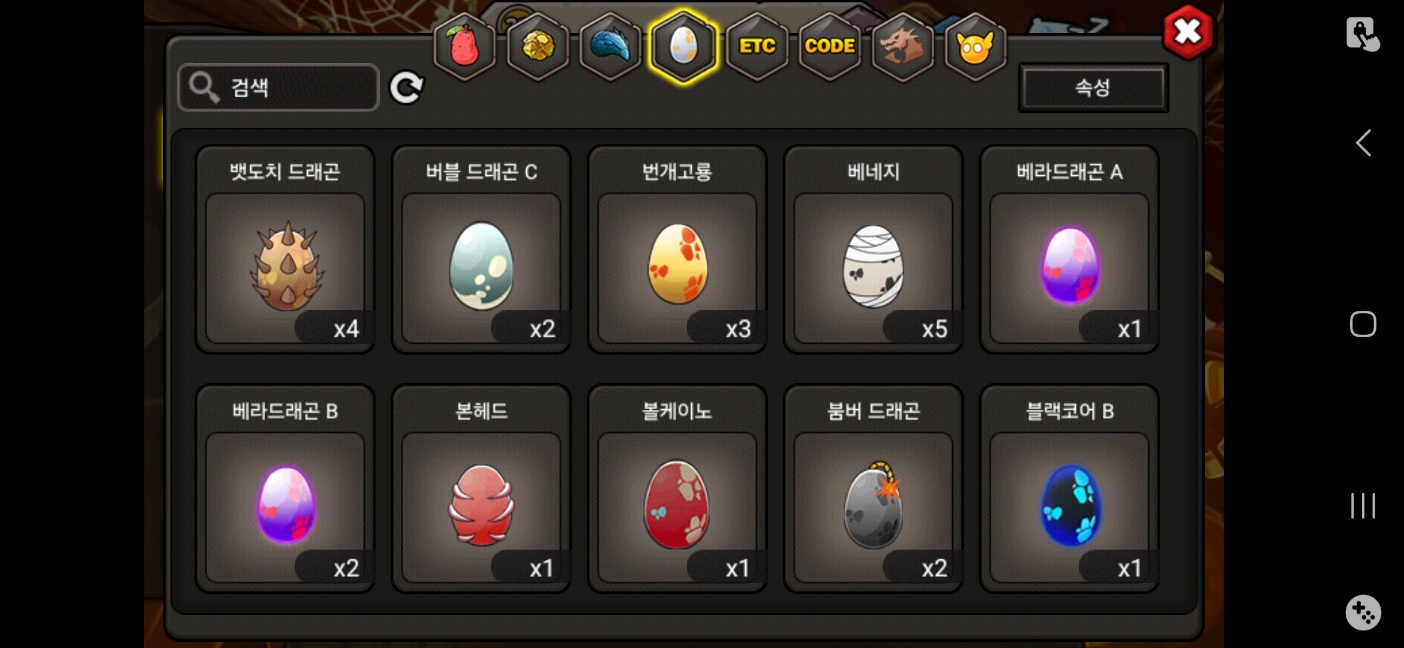Screen dimensions: 1404x648
Task: Select the blue dragon horn tab
Action: 610,46
